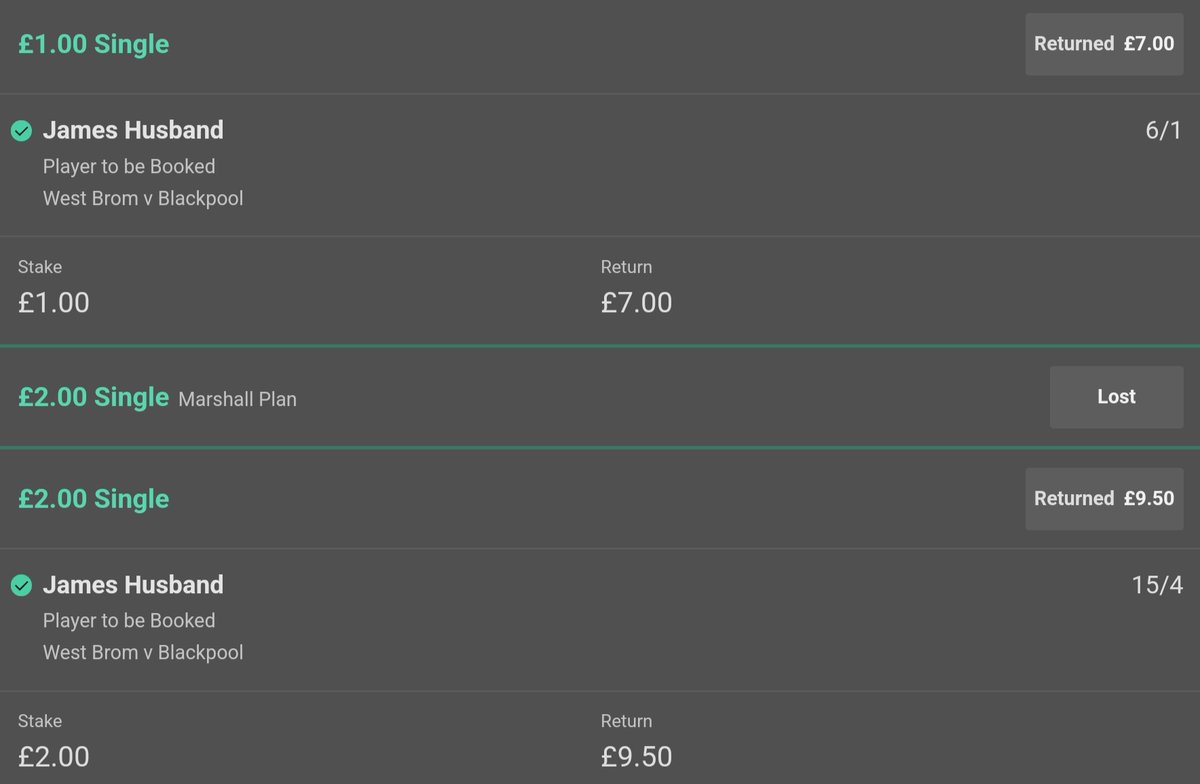Viewport: 1200px width, 784px height.
Task: Click the green tick beside the 15/4 James Husband bet
Action: pos(21,586)
